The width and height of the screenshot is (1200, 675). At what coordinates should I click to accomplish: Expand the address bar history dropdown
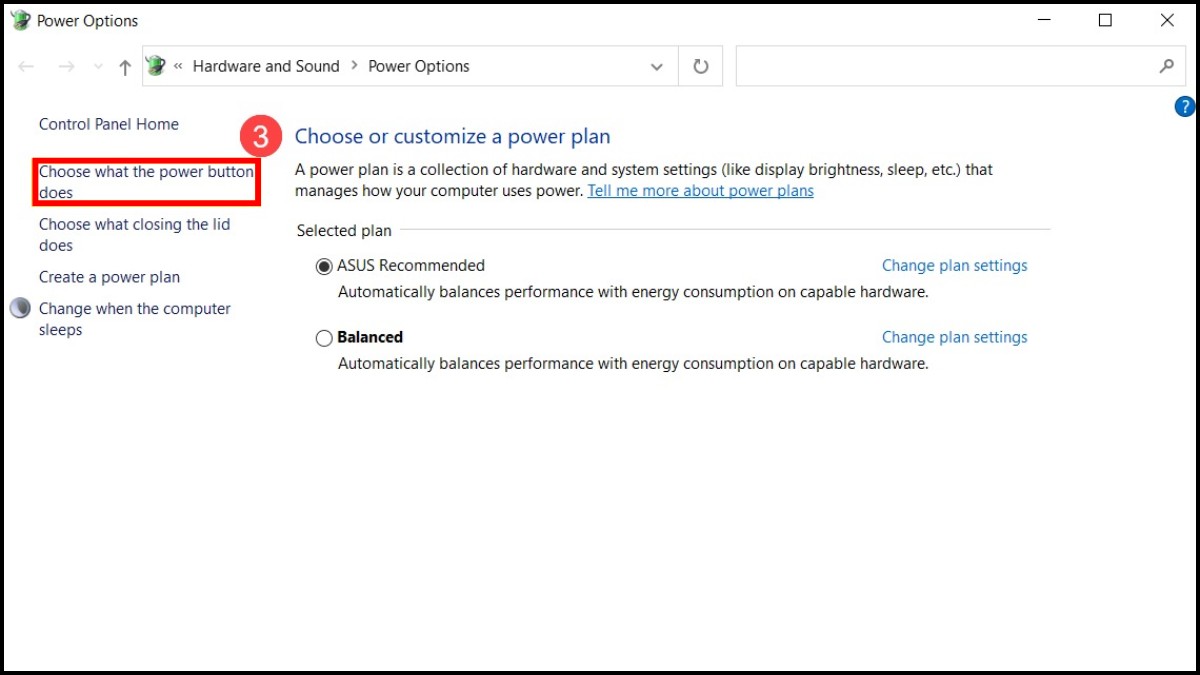pyautogui.click(x=657, y=67)
